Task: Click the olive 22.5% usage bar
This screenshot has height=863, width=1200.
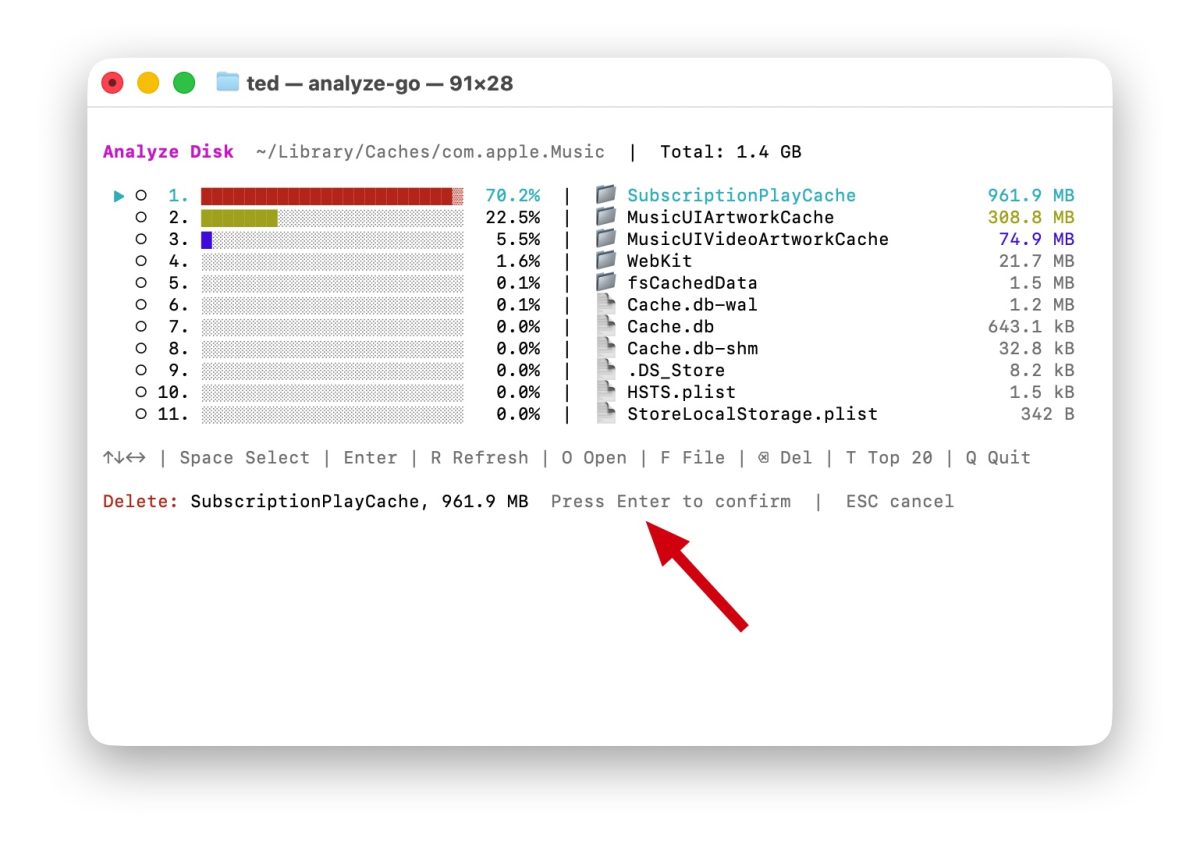Action: tap(239, 217)
